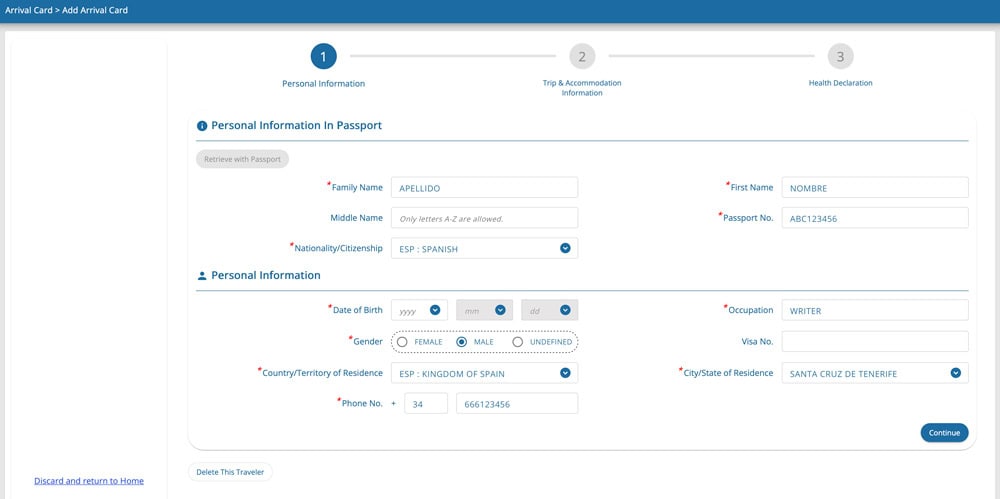Click Delete This Traveler button
The height and width of the screenshot is (499, 1000).
pyautogui.click(x=230, y=472)
